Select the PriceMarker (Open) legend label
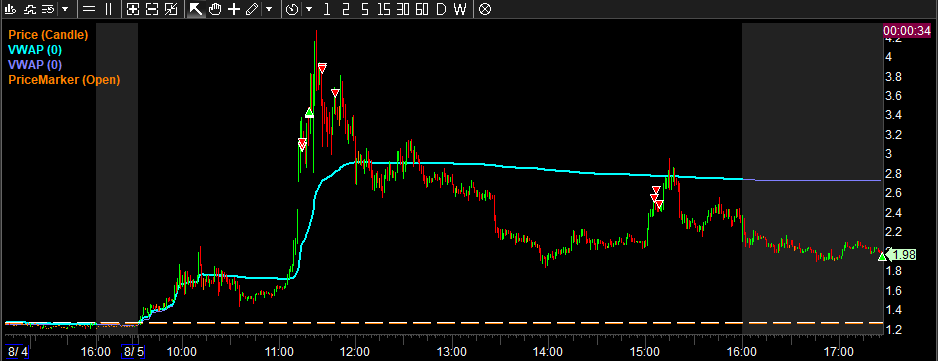 pos(64,80)
